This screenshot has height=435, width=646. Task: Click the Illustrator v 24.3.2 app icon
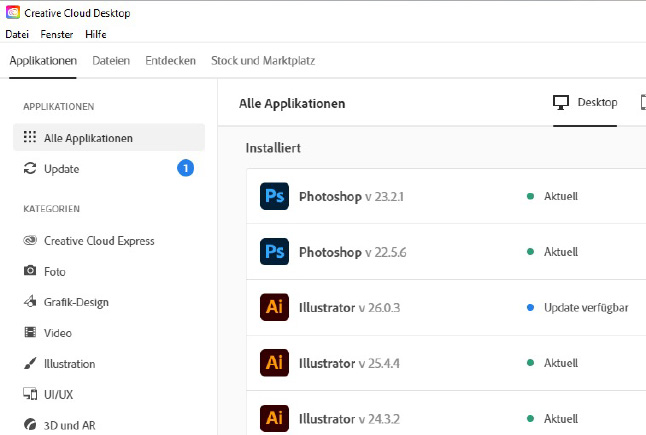pos(274,419)
